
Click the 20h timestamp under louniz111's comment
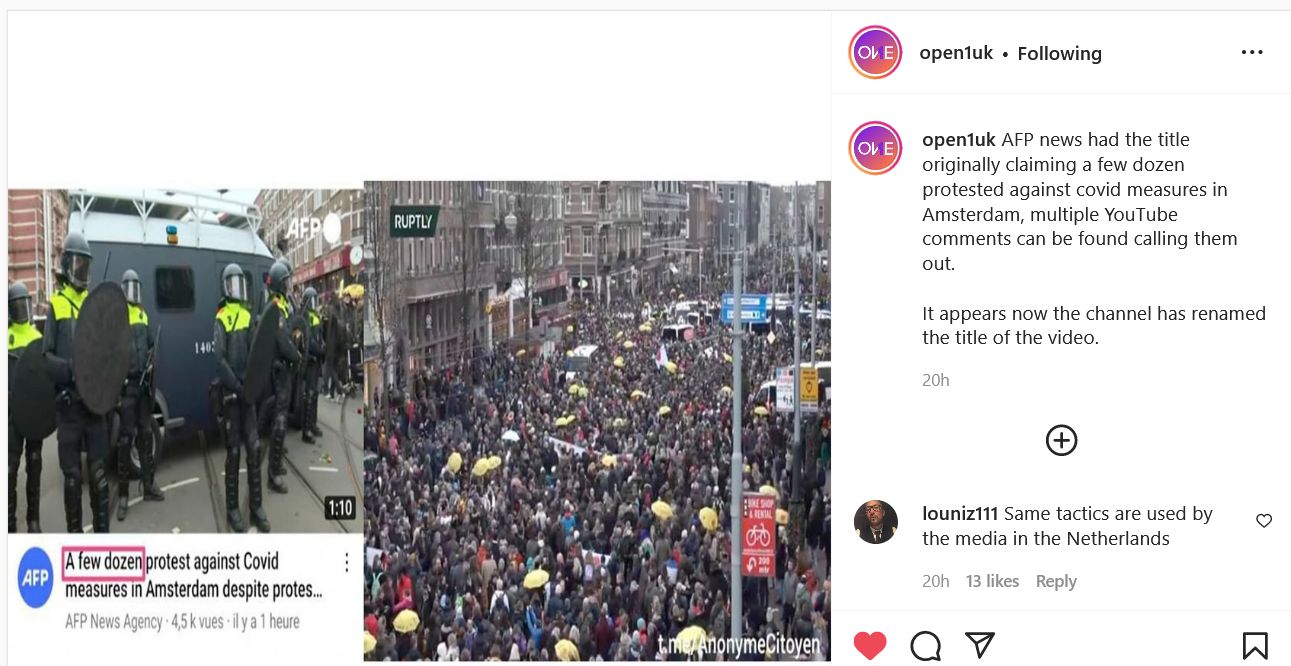[x=936, y=581]
